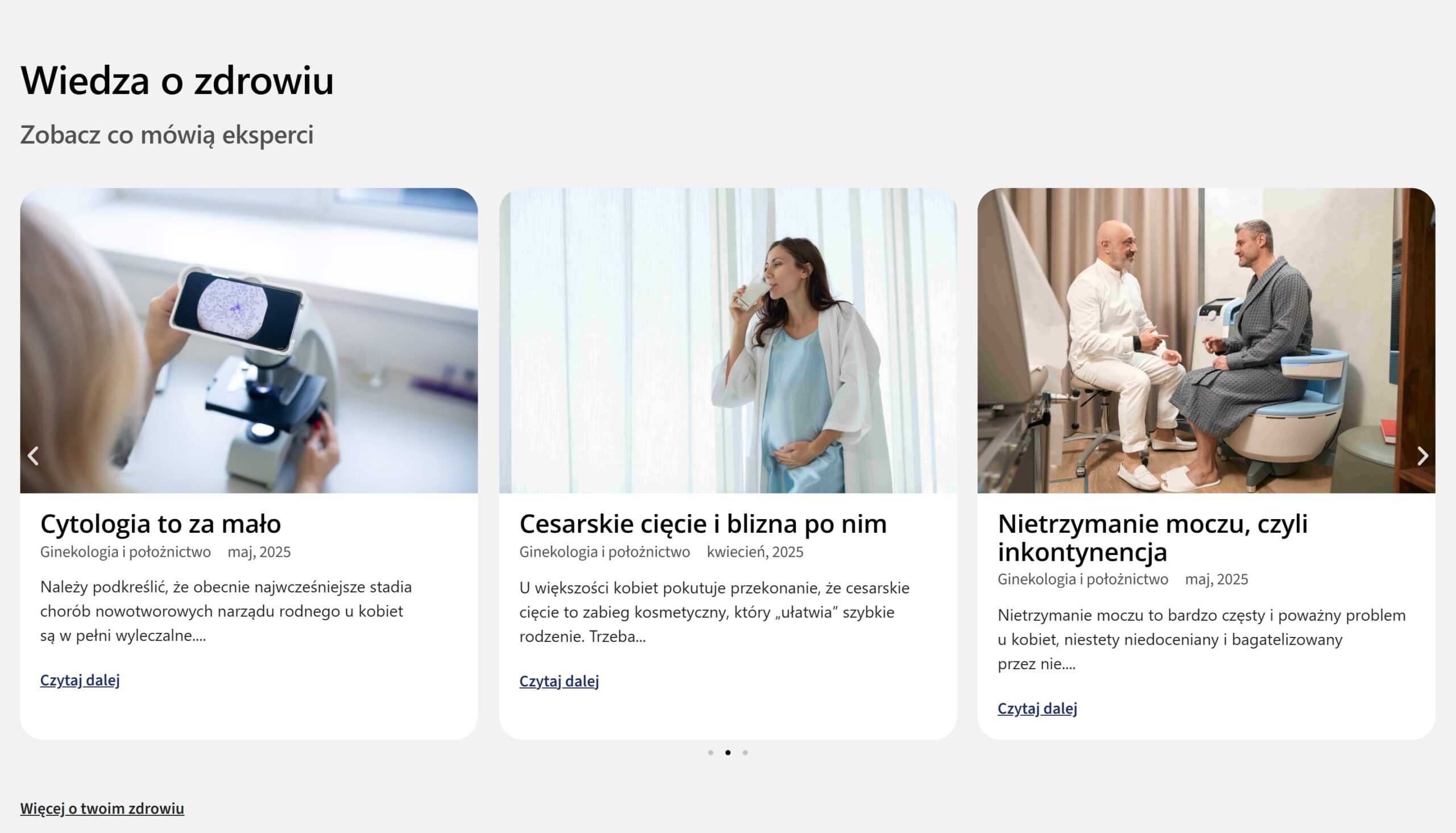Click the Cytologia article excerpt text
The height and width of the screenshot is (833, 1456).
click(226, 612)
